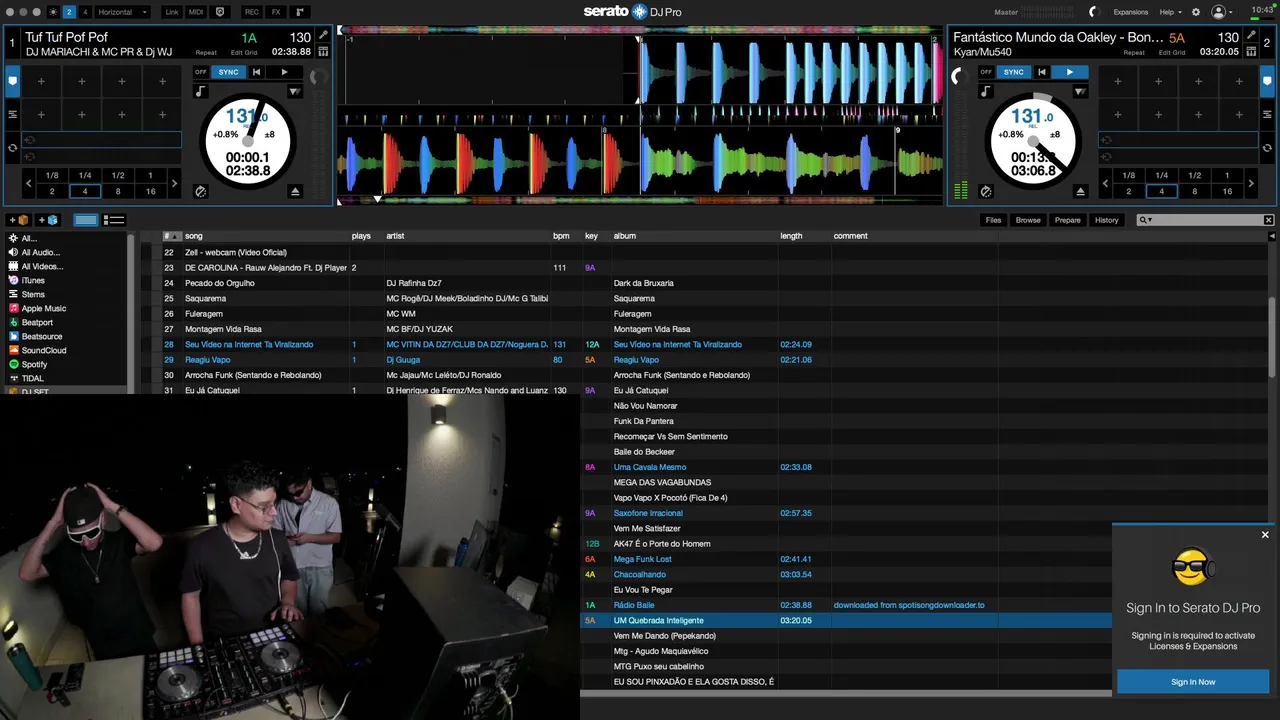
Task: Open the MIDI assign button
Action: (196, 12)
